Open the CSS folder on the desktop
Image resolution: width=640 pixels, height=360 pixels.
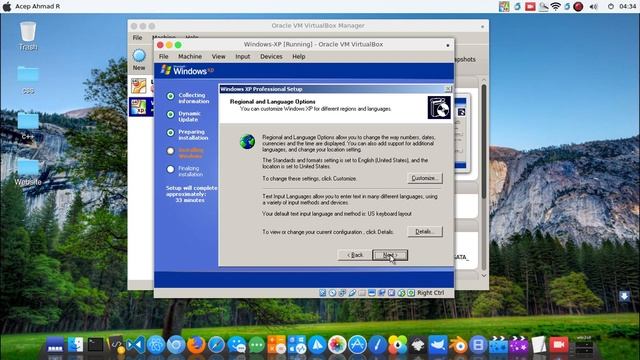pyautogui.click(x=28, y=80)
